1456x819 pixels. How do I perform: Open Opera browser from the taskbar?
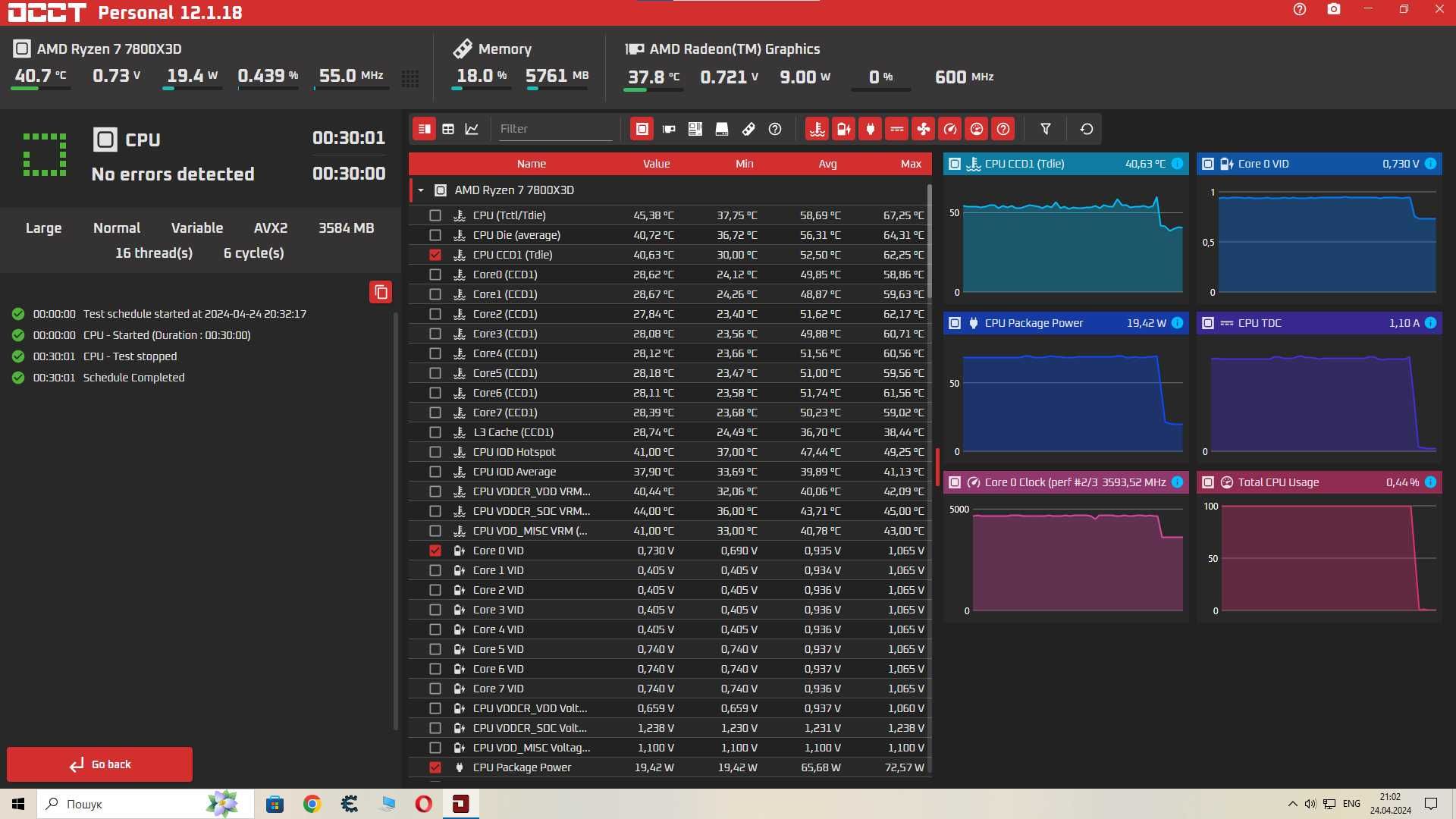(x=423, y=804)
